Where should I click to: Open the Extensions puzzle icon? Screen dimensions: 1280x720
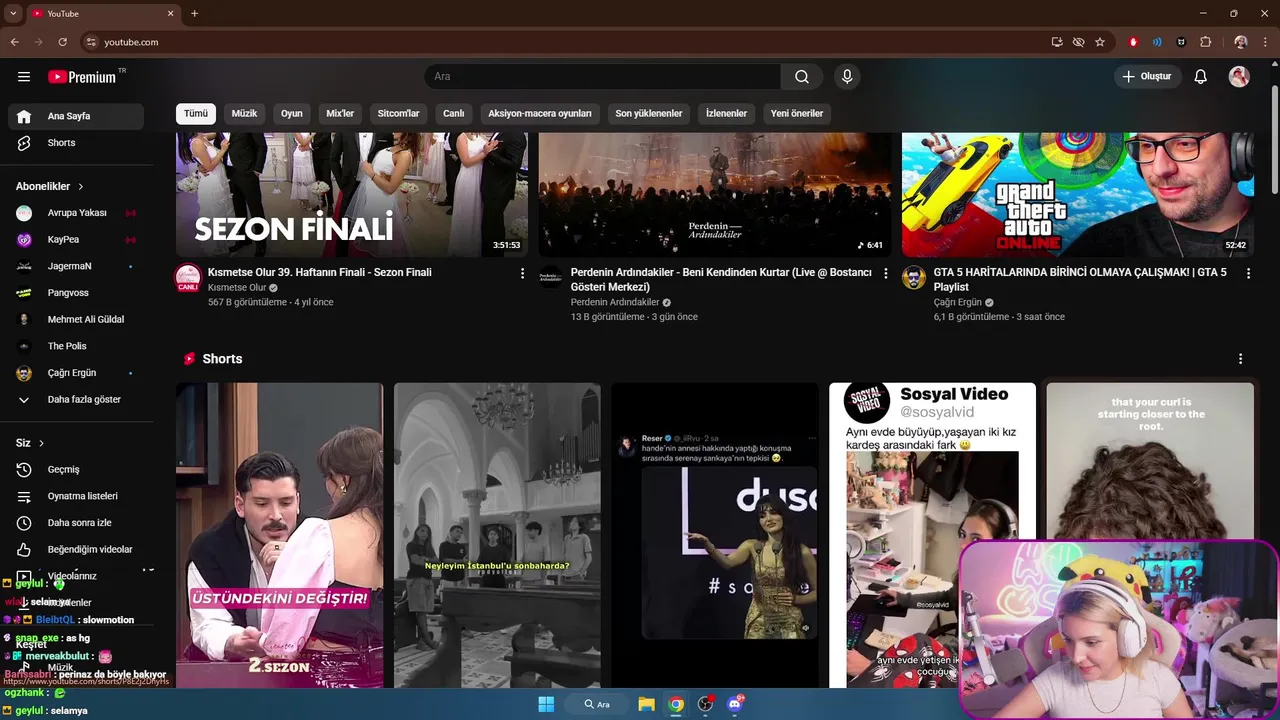[x=1206, y=42]
